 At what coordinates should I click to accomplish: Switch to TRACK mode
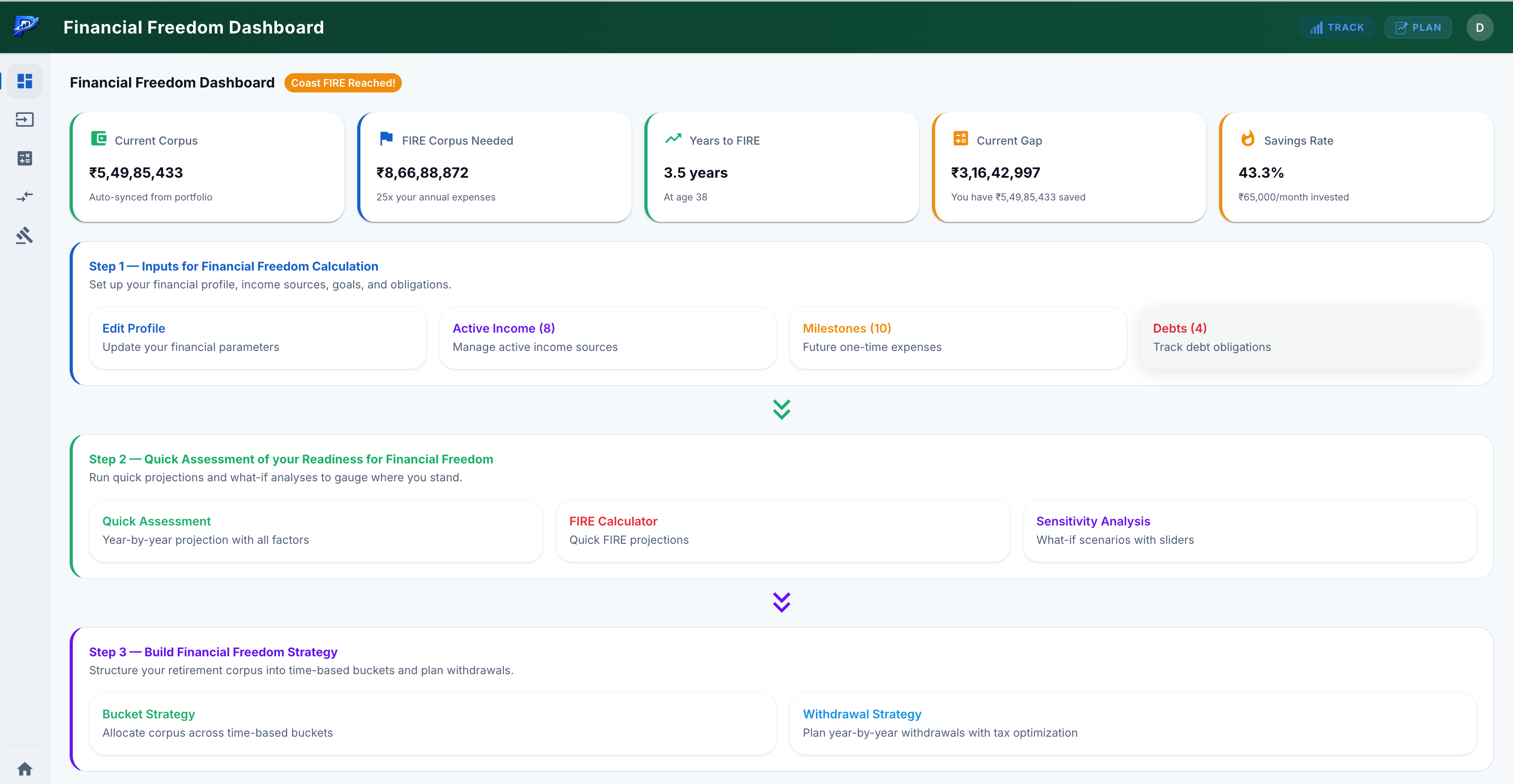point(1337,27)
